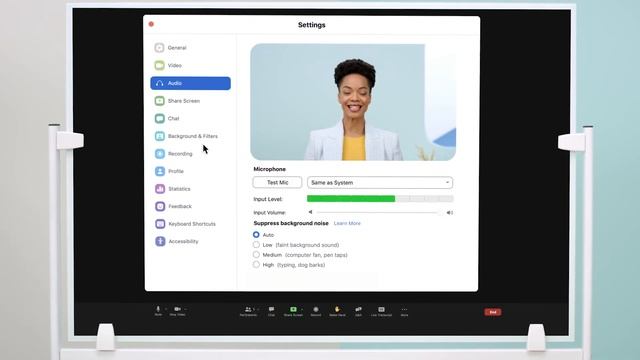Screen dimensions: 640x360
Task: Expand video options arrow beside Stop Video
Action: 186,309
